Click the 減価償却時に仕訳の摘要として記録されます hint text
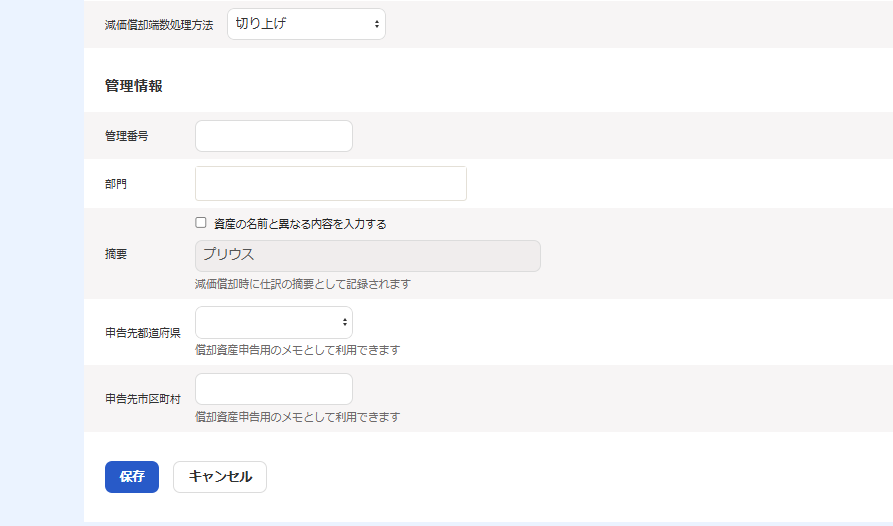Viewport: 893px width, 526px height. coord(303,284)
